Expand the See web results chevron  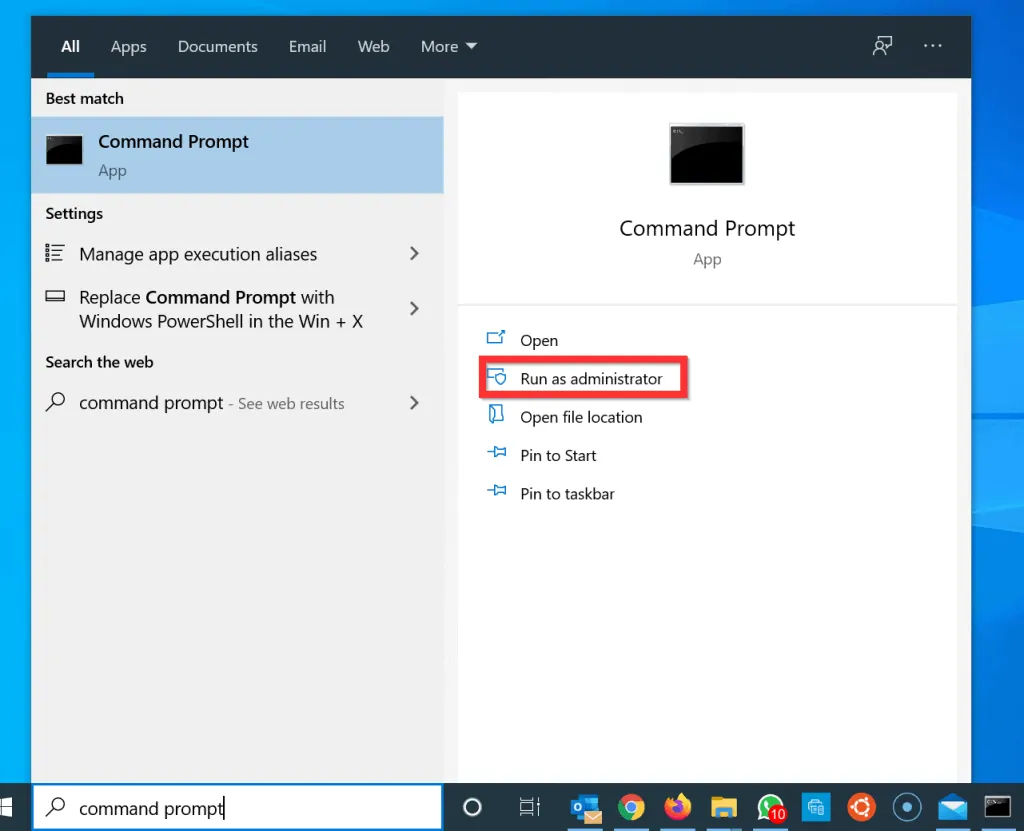point(414,403)
